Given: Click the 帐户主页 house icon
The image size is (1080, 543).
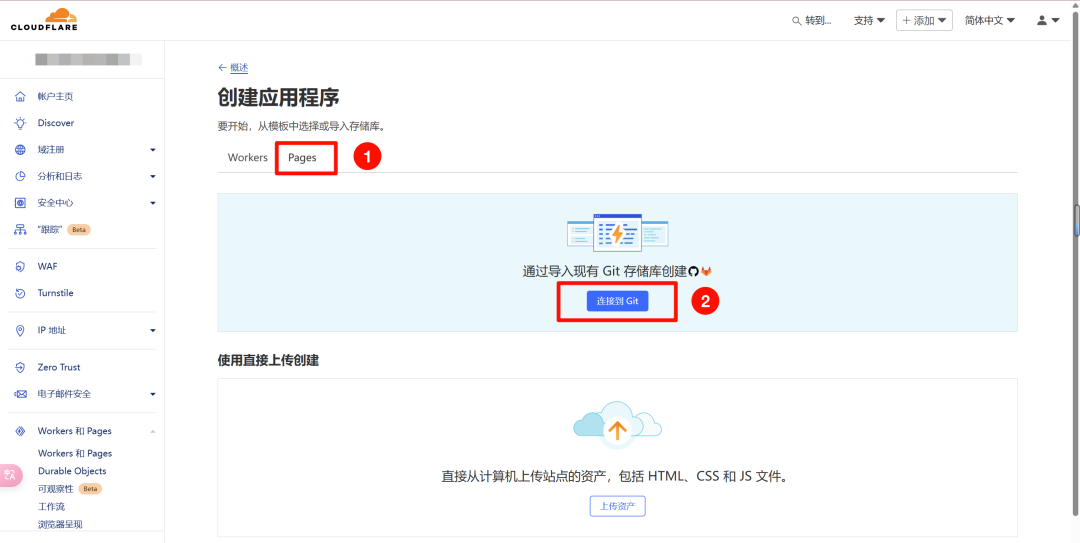Looking at the screenshot, I should click(x=21, y=96).
